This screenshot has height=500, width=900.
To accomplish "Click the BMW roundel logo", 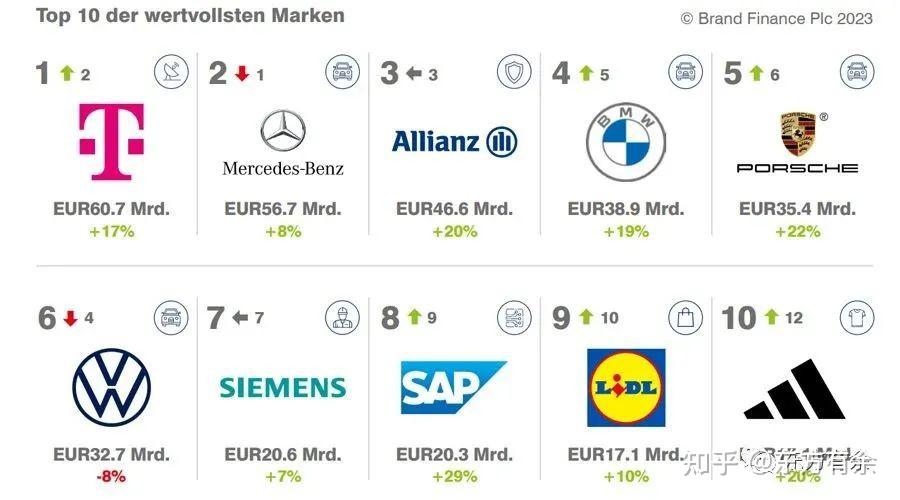I will pyautogui.click(x=625, y=142).
